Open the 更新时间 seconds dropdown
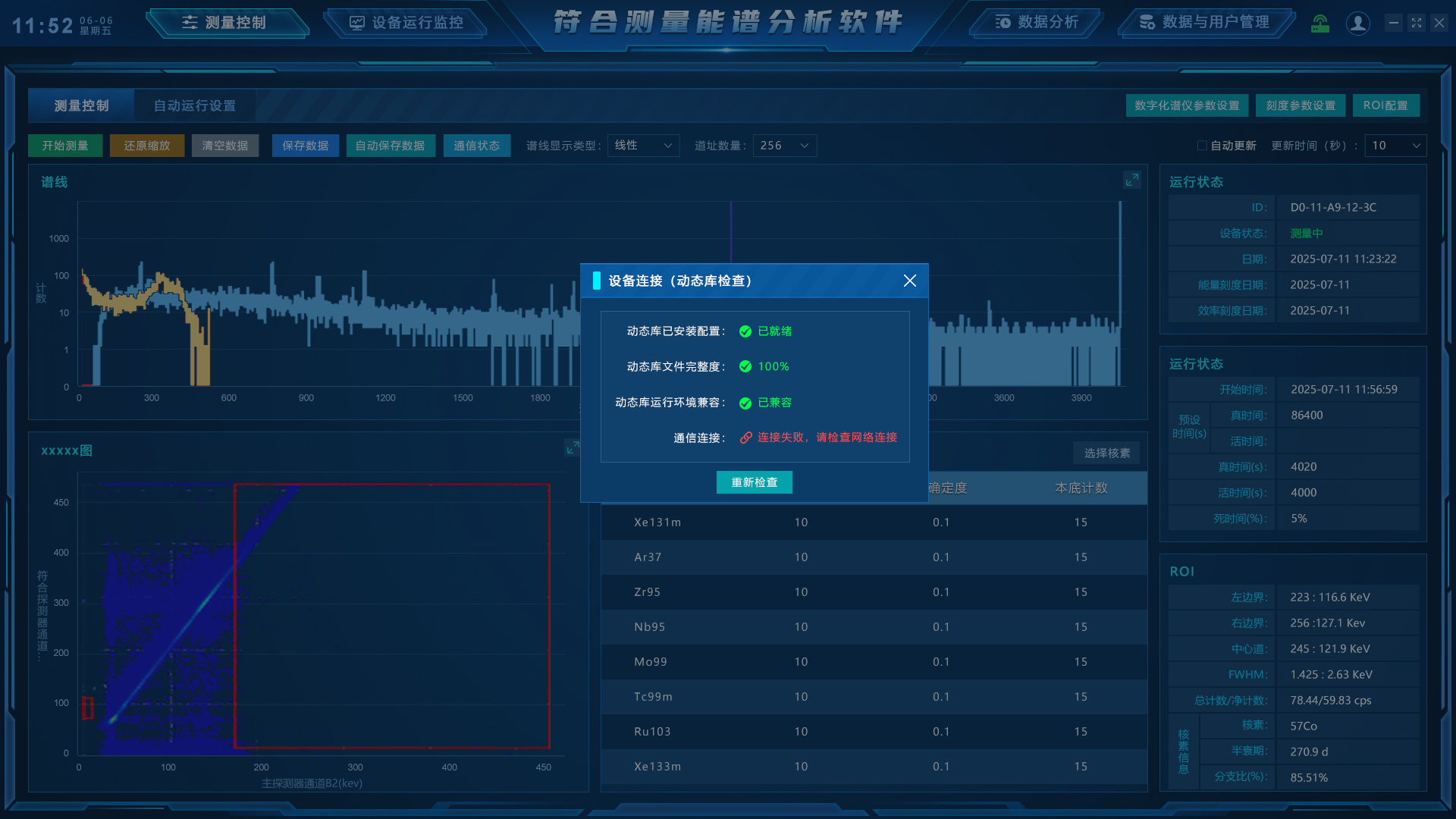The image size is (1456, 819). 1395,146
